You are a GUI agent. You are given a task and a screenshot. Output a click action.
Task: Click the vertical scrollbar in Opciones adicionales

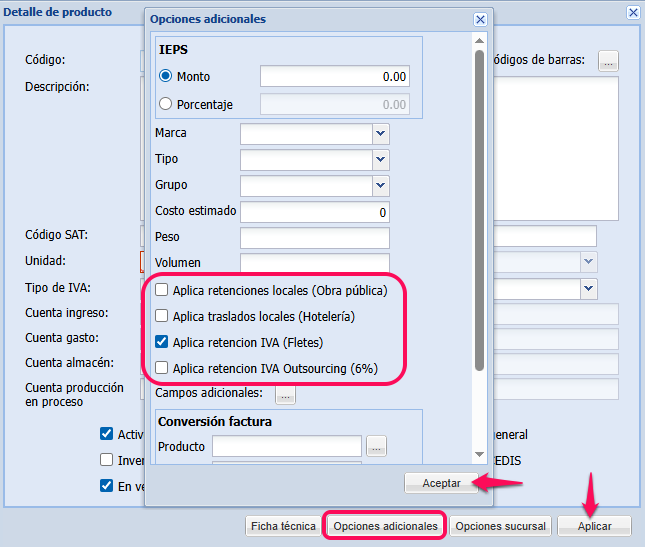480,200
